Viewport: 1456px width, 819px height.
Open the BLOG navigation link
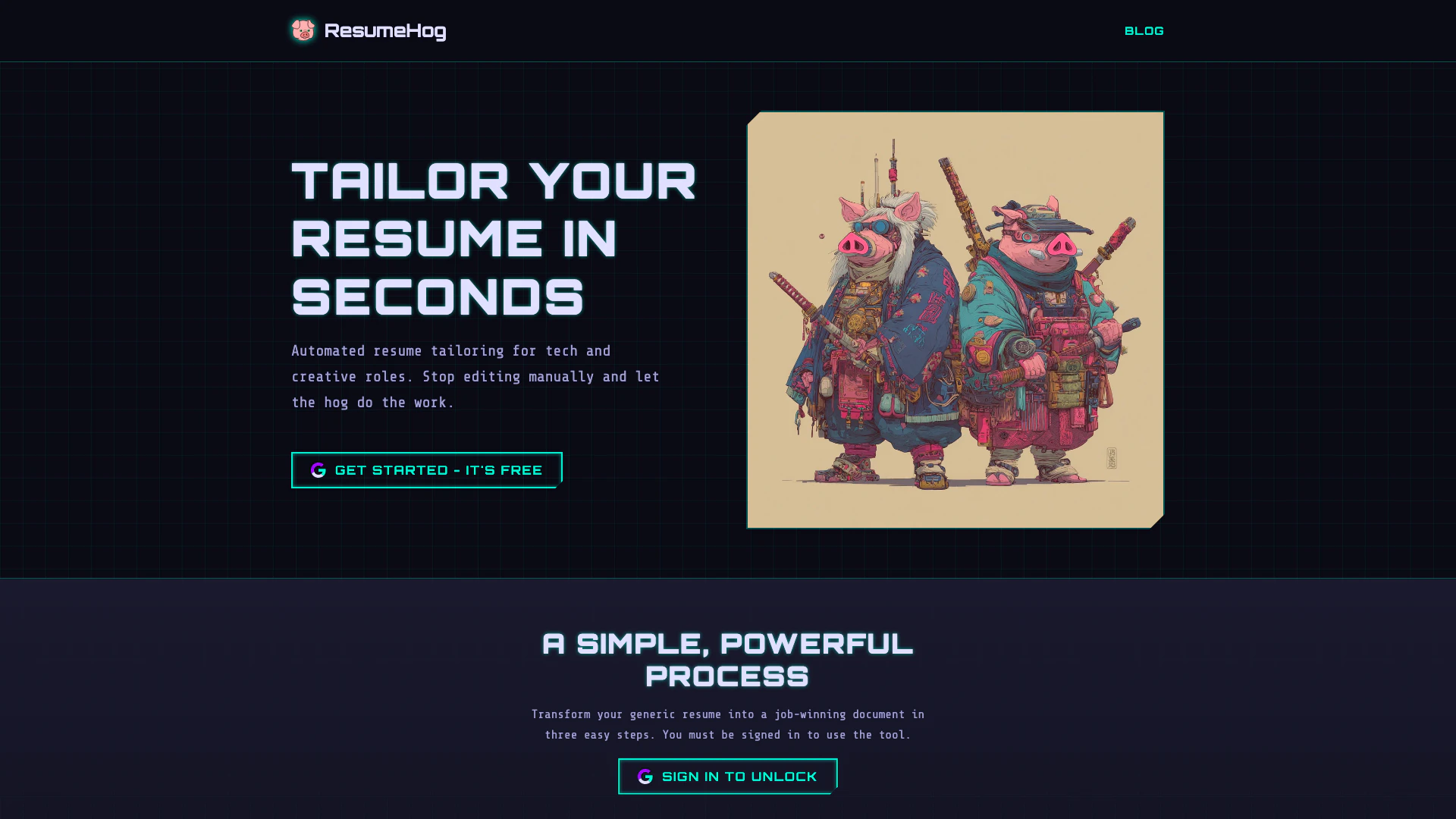pyautogui.click(x=1144, y=31)
